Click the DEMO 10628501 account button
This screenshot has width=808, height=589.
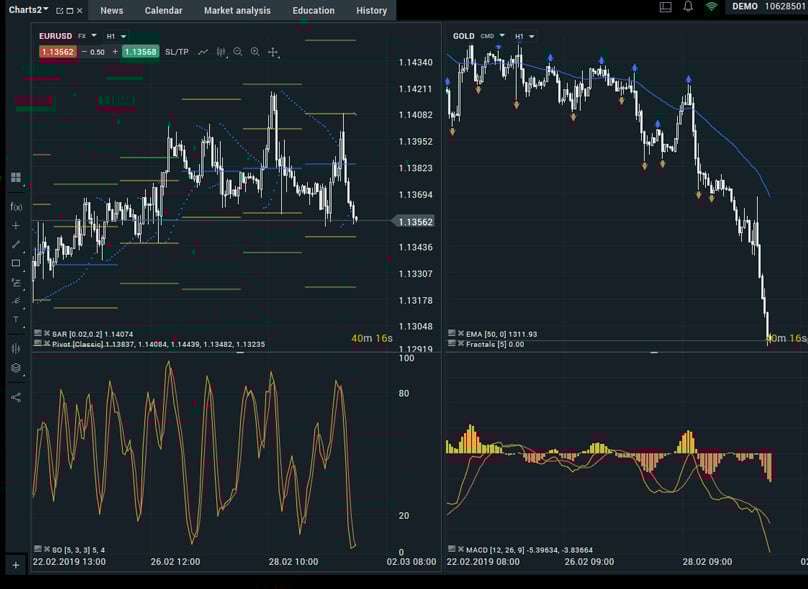tap(768, 7)
